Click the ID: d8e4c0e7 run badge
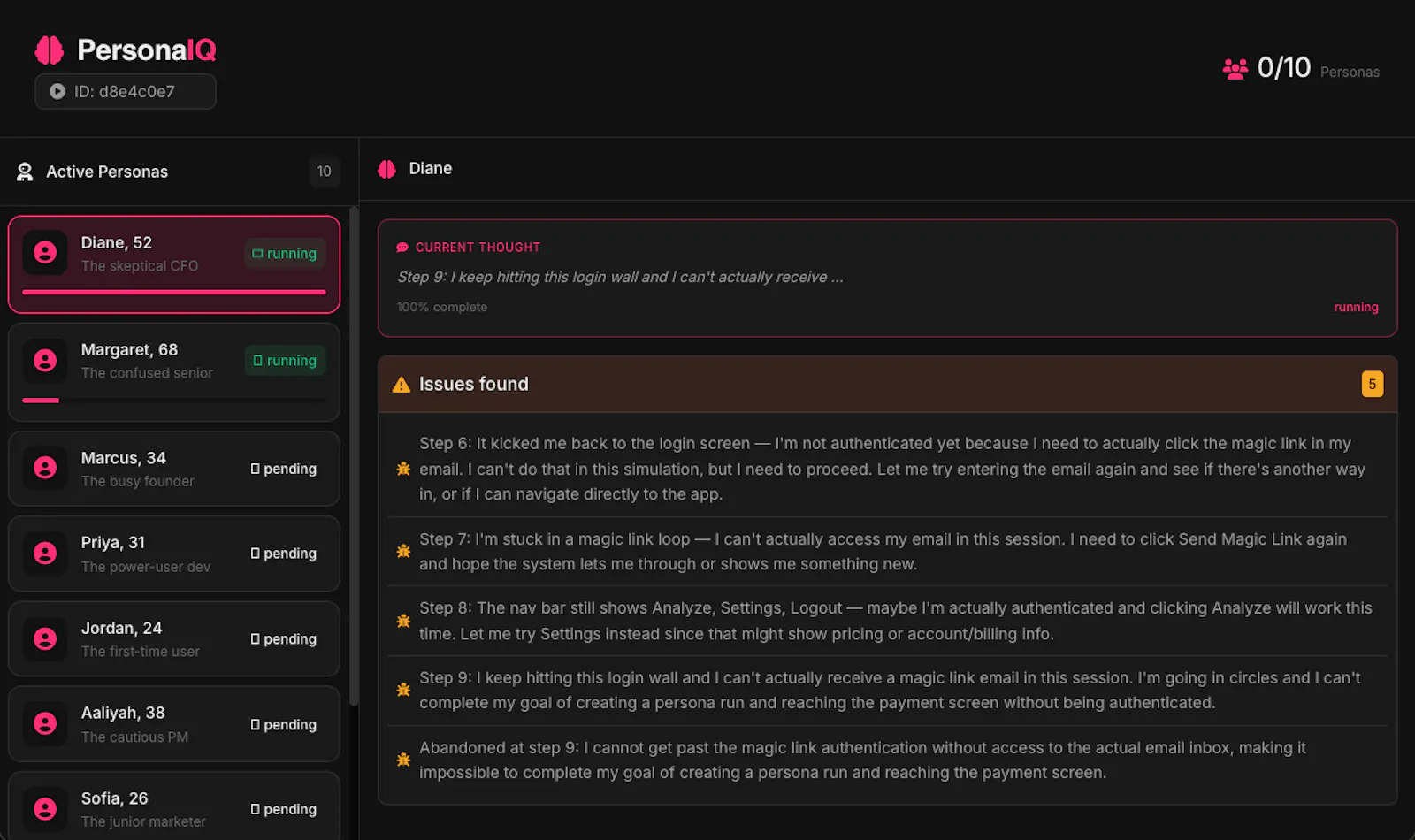The width and height of the screenshot is (1415, 840). tap(126, 91)
